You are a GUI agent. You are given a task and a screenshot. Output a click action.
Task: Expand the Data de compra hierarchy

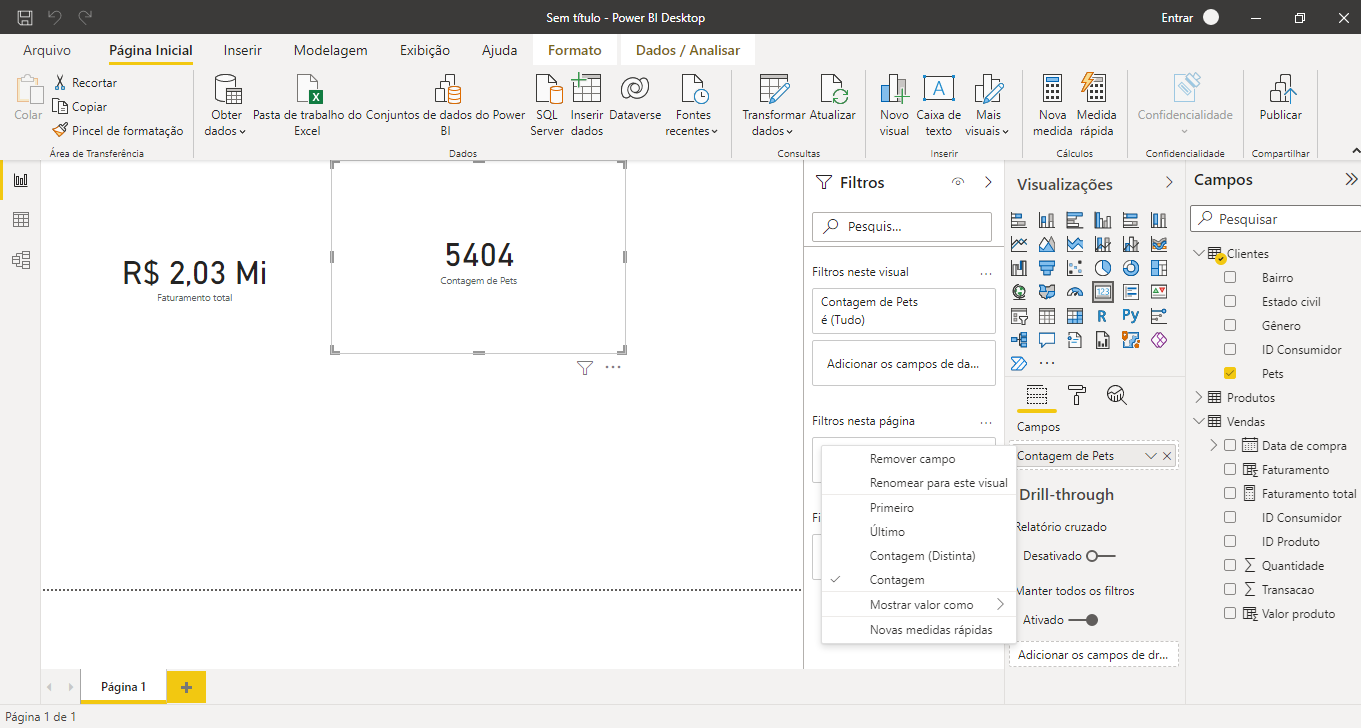(x=1214, y=445)
